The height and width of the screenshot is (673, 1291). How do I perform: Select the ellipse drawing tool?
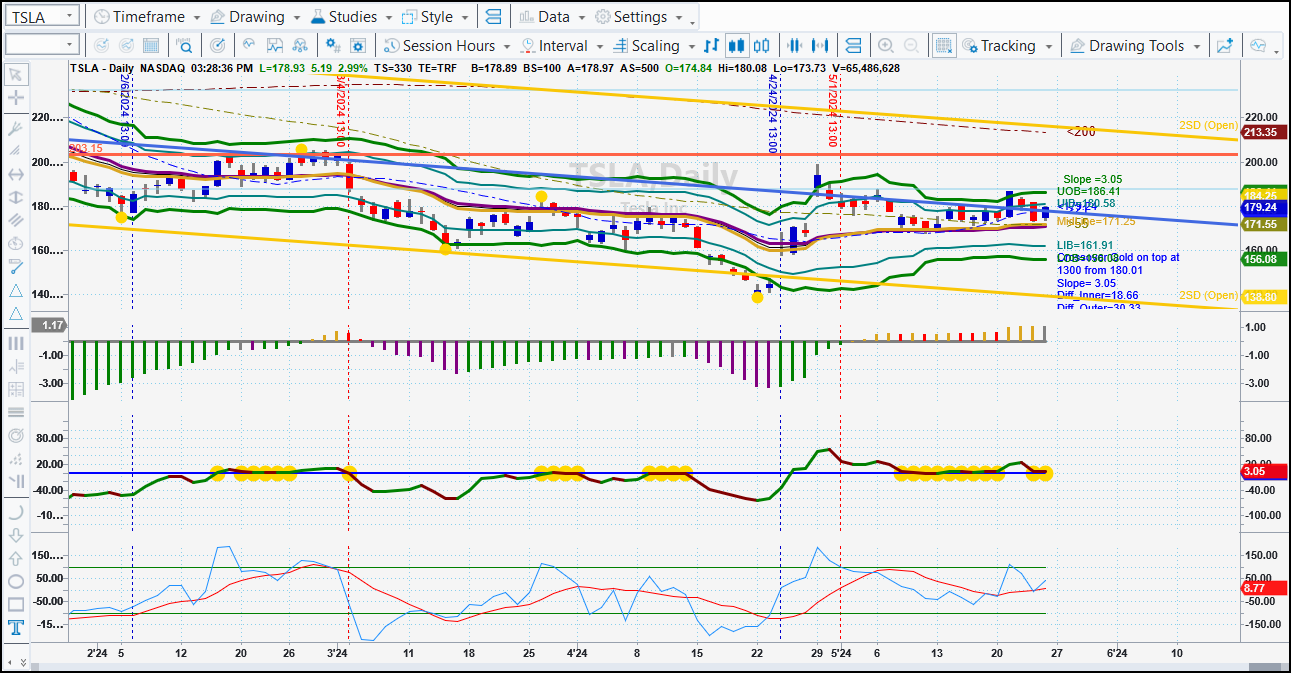pos(16,581)
